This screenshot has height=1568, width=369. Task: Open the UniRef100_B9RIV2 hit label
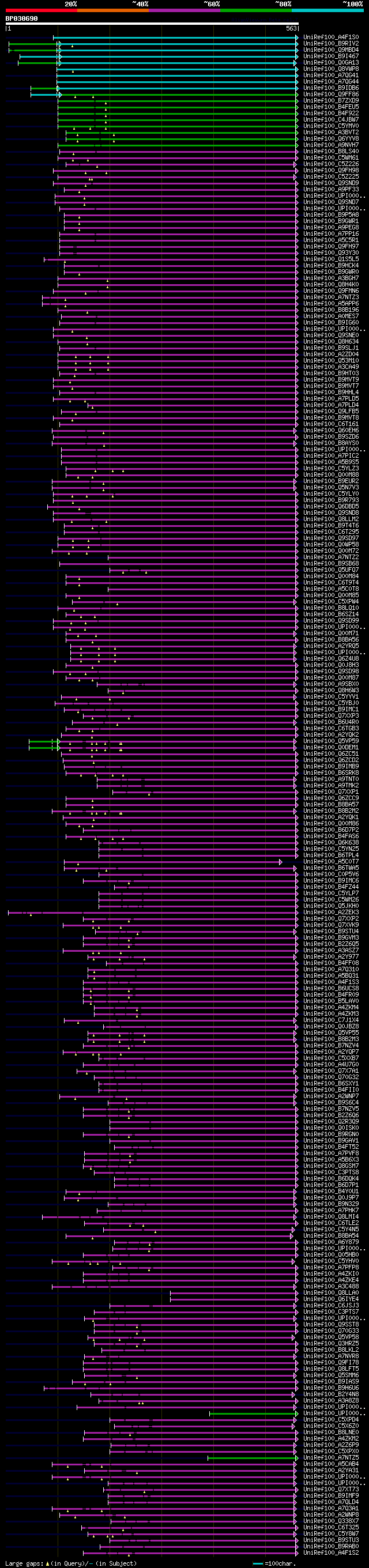click(332, 43)
